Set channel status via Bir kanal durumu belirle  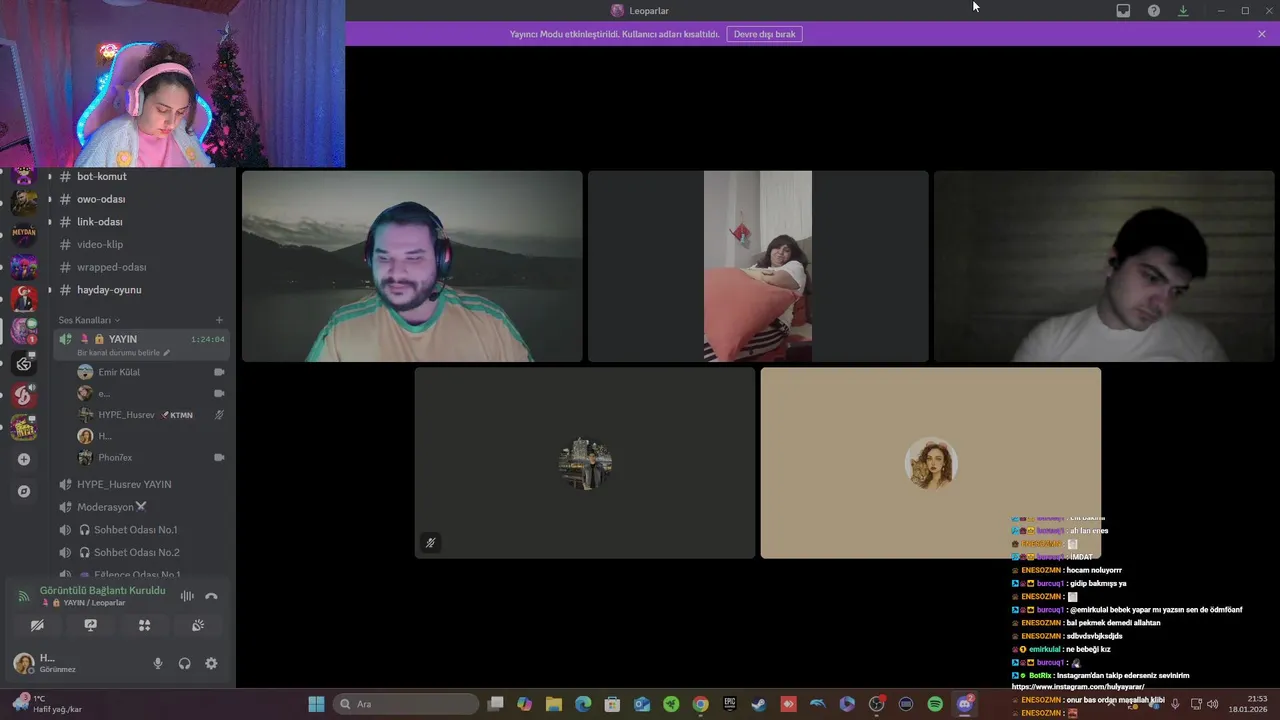click(124, 353)
